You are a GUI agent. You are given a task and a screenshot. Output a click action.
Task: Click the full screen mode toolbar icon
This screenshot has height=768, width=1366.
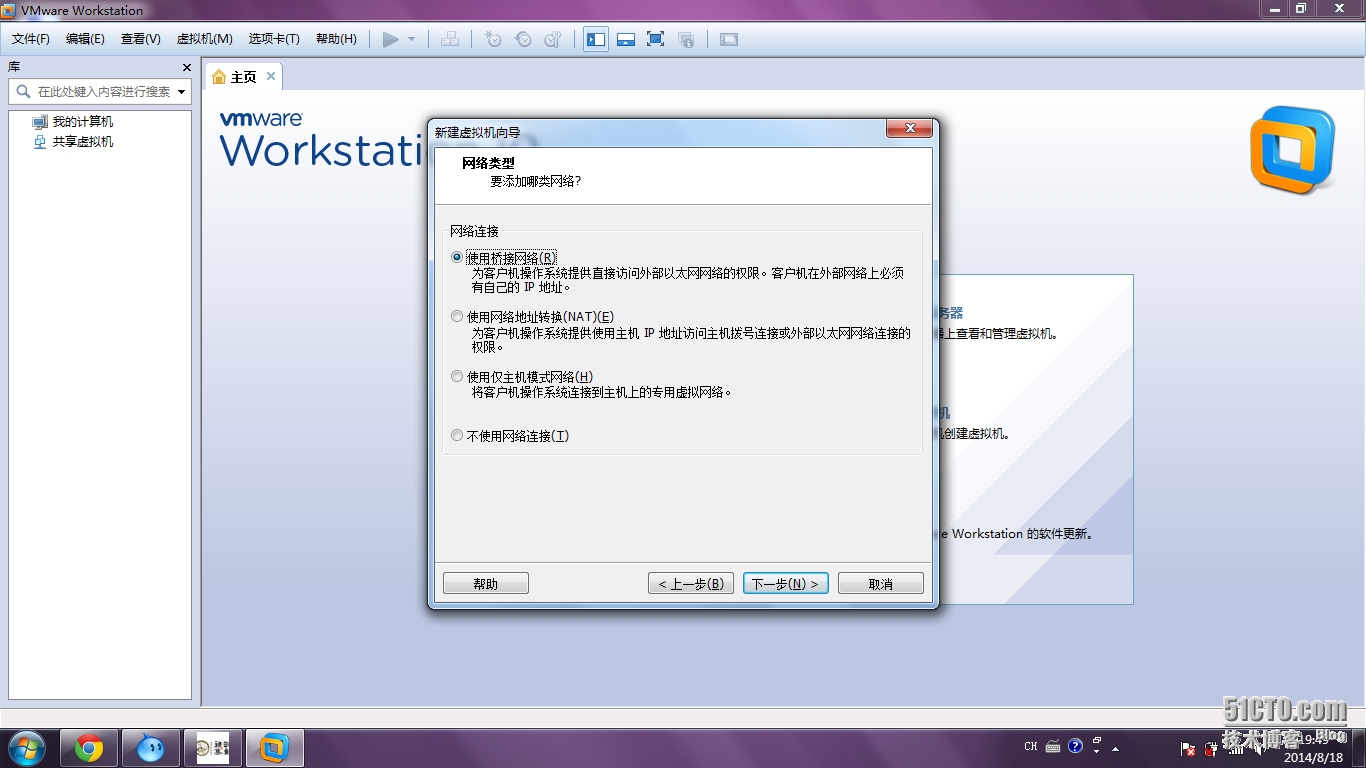656,39
